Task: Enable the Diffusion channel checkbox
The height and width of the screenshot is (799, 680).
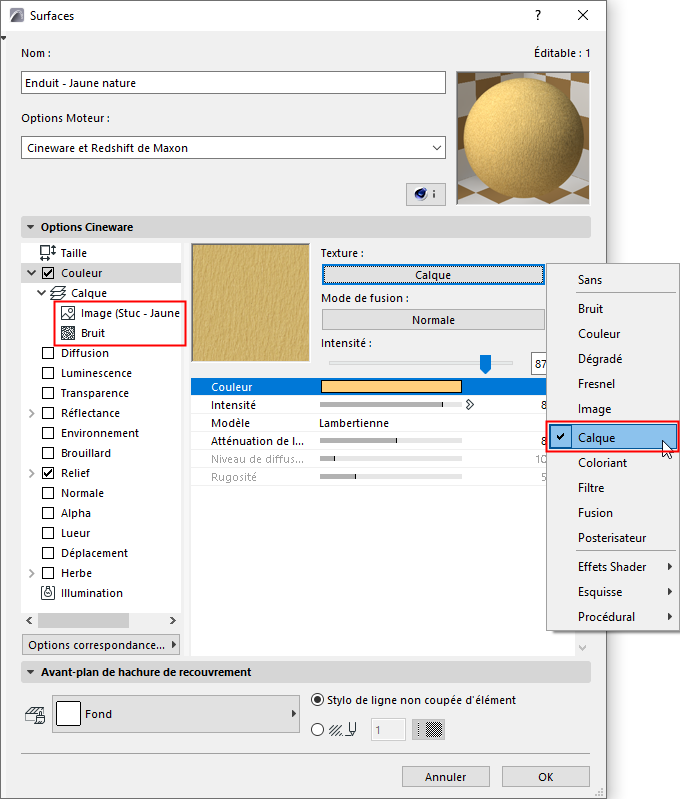Action: 48,353
